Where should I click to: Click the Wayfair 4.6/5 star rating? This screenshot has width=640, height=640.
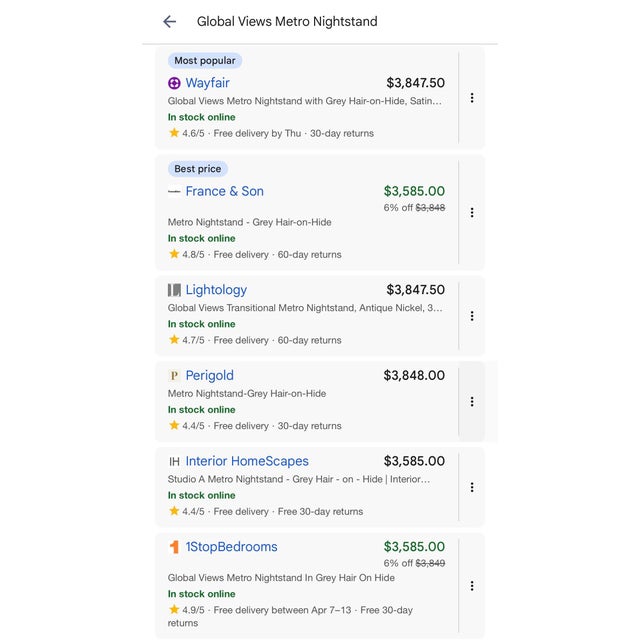187,133
